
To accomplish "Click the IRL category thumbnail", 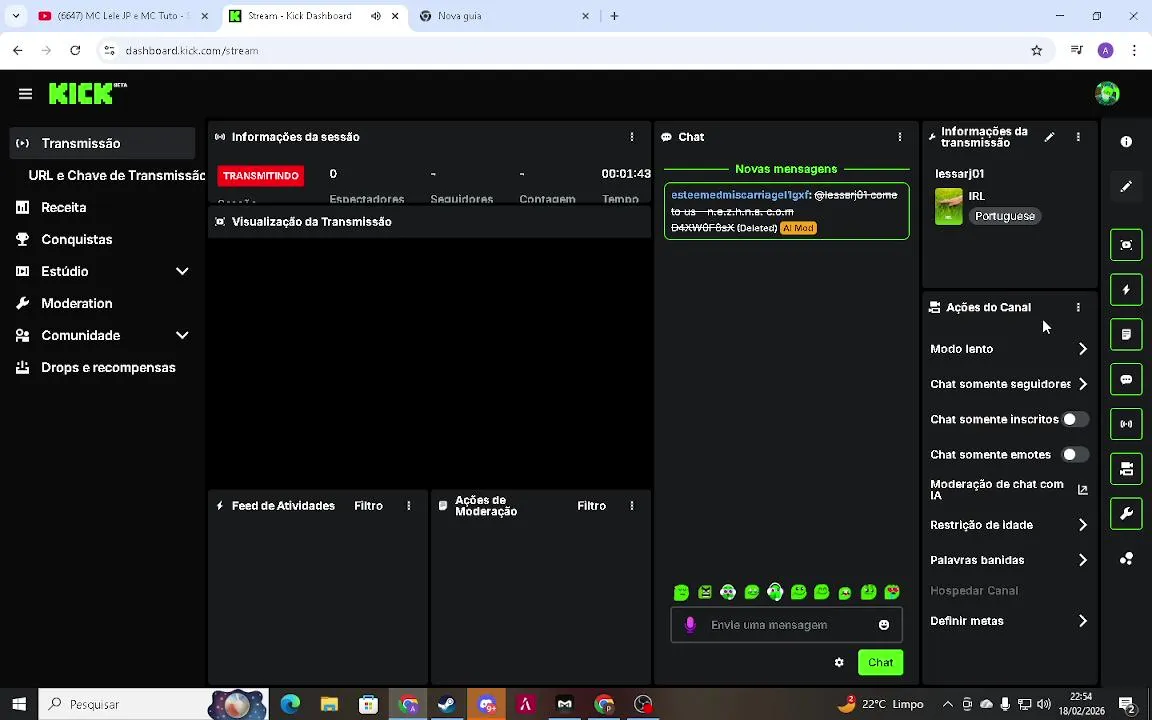I will [x=948, y=206].
